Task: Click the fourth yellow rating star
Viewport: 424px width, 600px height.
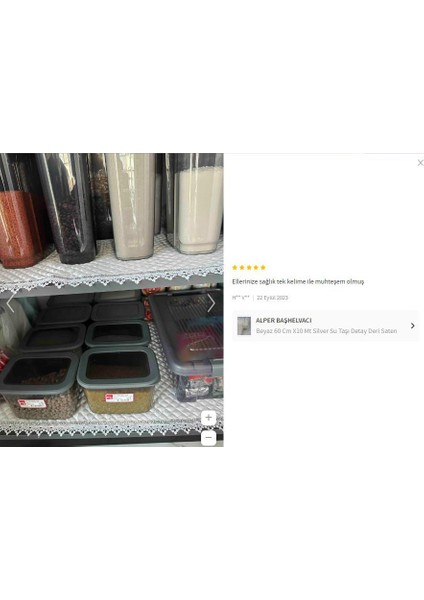Action: click(256, 267)
